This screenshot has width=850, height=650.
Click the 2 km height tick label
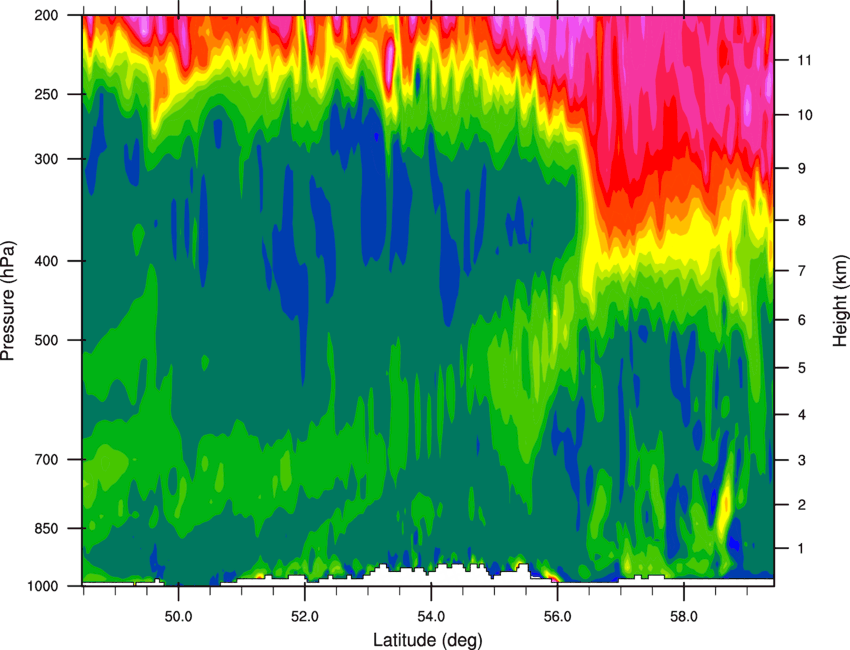coord(801,505)
